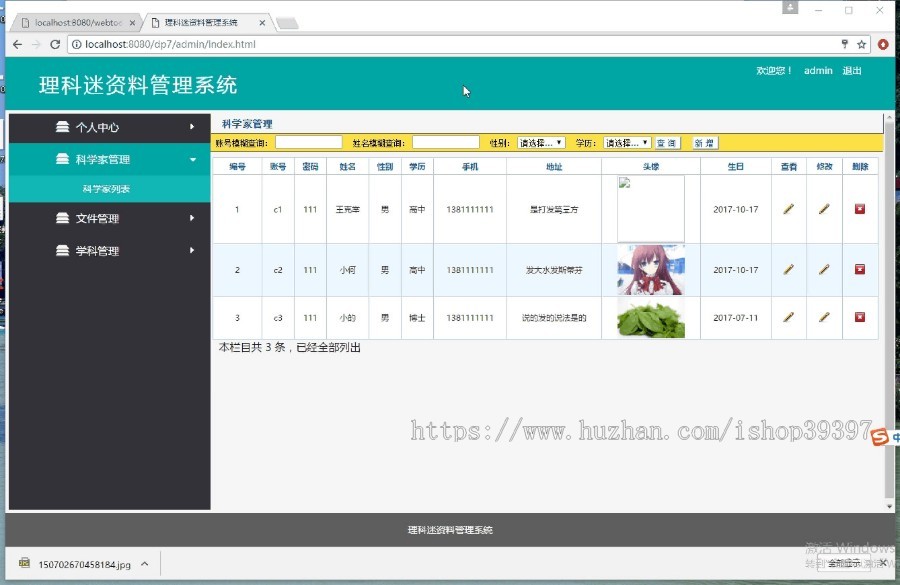Expand 文件管理 menu arrow

pyautogui.click(x=192, y=218)
